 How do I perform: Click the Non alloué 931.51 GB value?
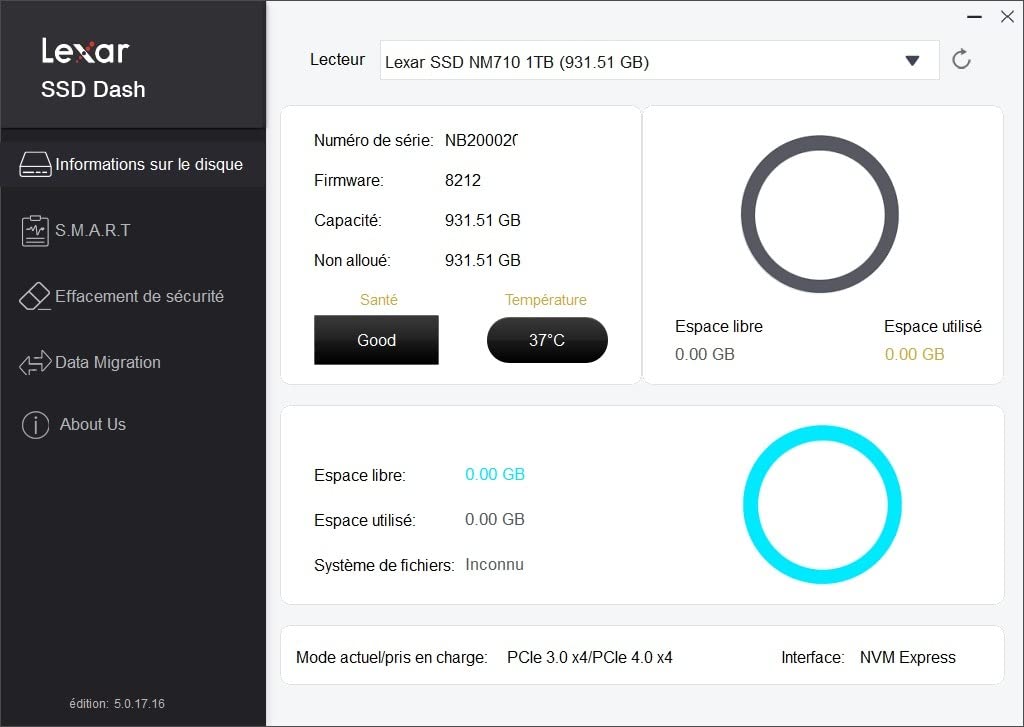[x=483, y=261]
